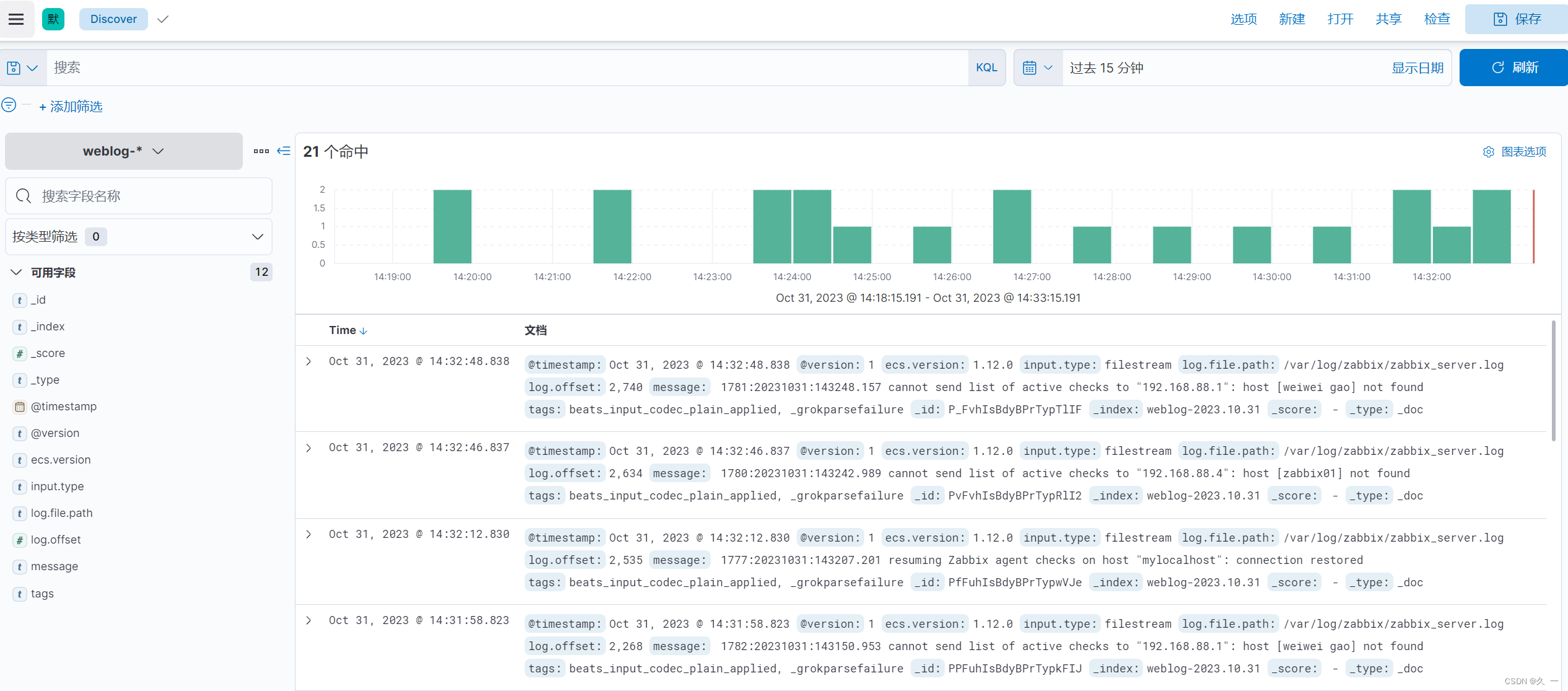This screenshot has height=691, width=1568.
Task: Click 打开 to open saved search
Action: tap(1340, 19)
